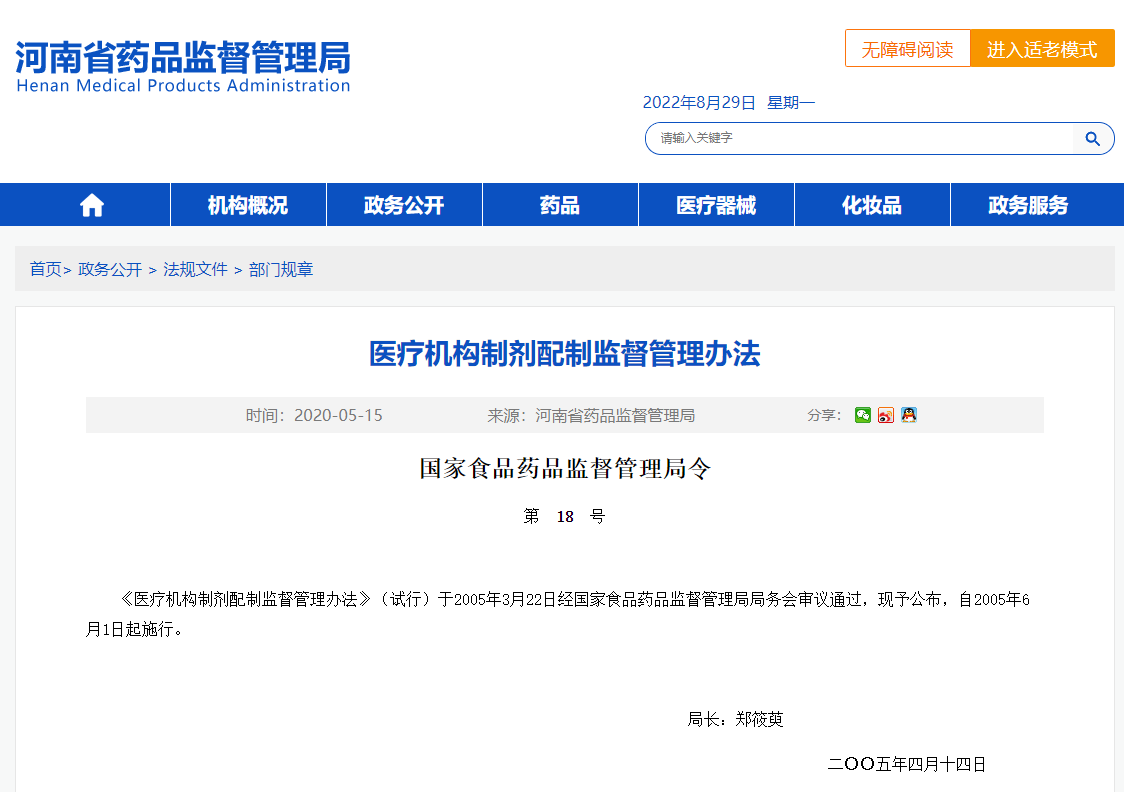Share article via Weibo icon
1124x792 pixels.
tap(885, 415)
